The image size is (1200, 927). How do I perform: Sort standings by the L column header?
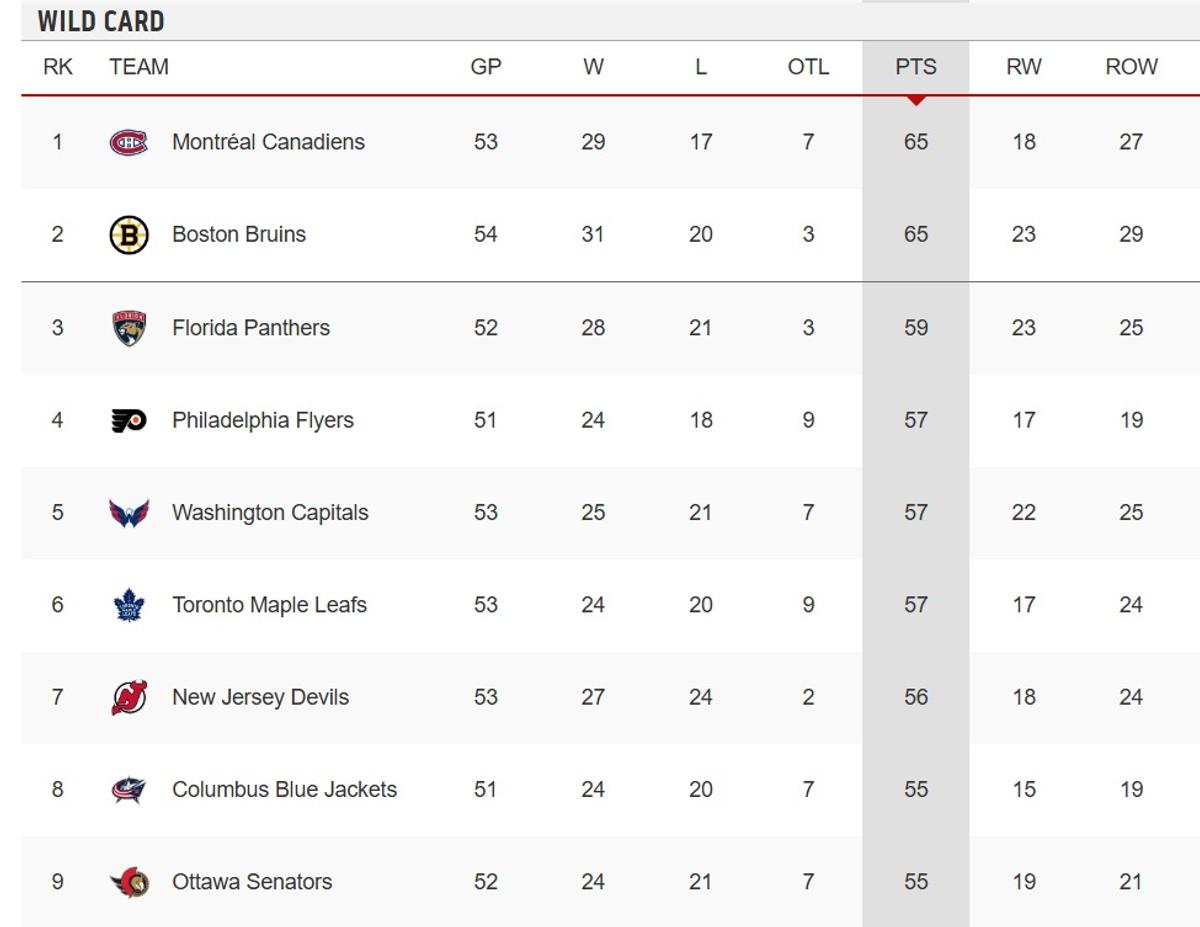(x=700, y=67)
